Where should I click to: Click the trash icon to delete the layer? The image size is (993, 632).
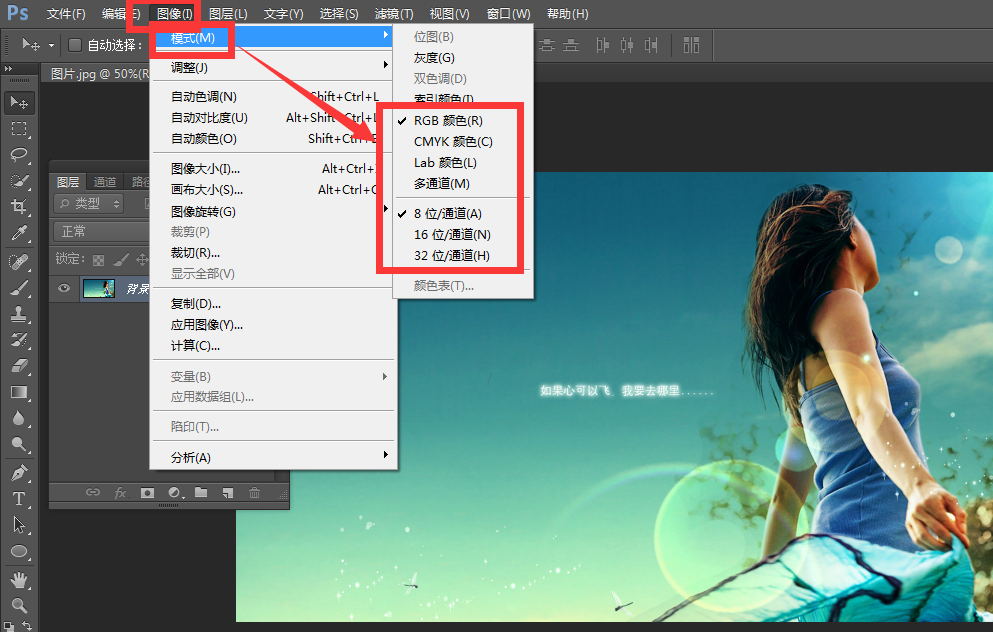pyautogui.click(x=254, y=492)
